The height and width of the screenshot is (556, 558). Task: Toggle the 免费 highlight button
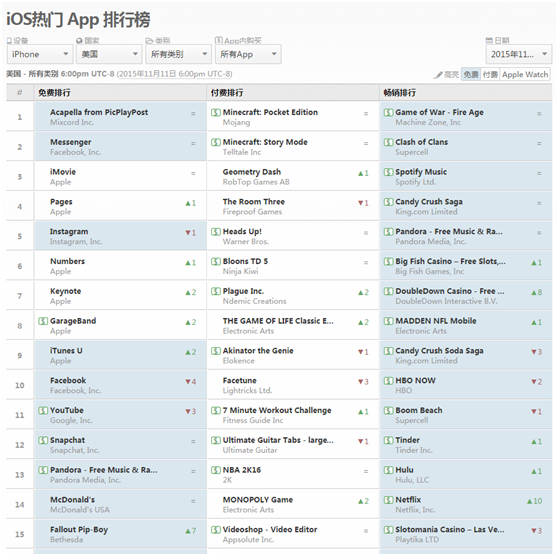(x=471, y=74)
